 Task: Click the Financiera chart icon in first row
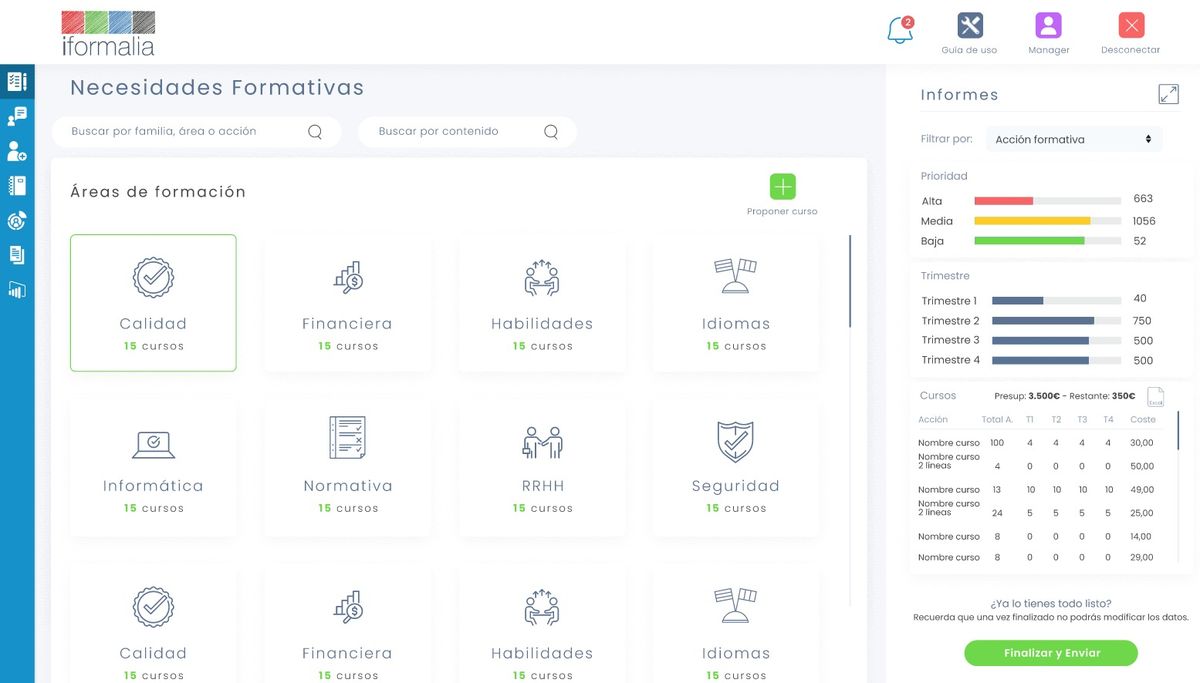(347, 277)
